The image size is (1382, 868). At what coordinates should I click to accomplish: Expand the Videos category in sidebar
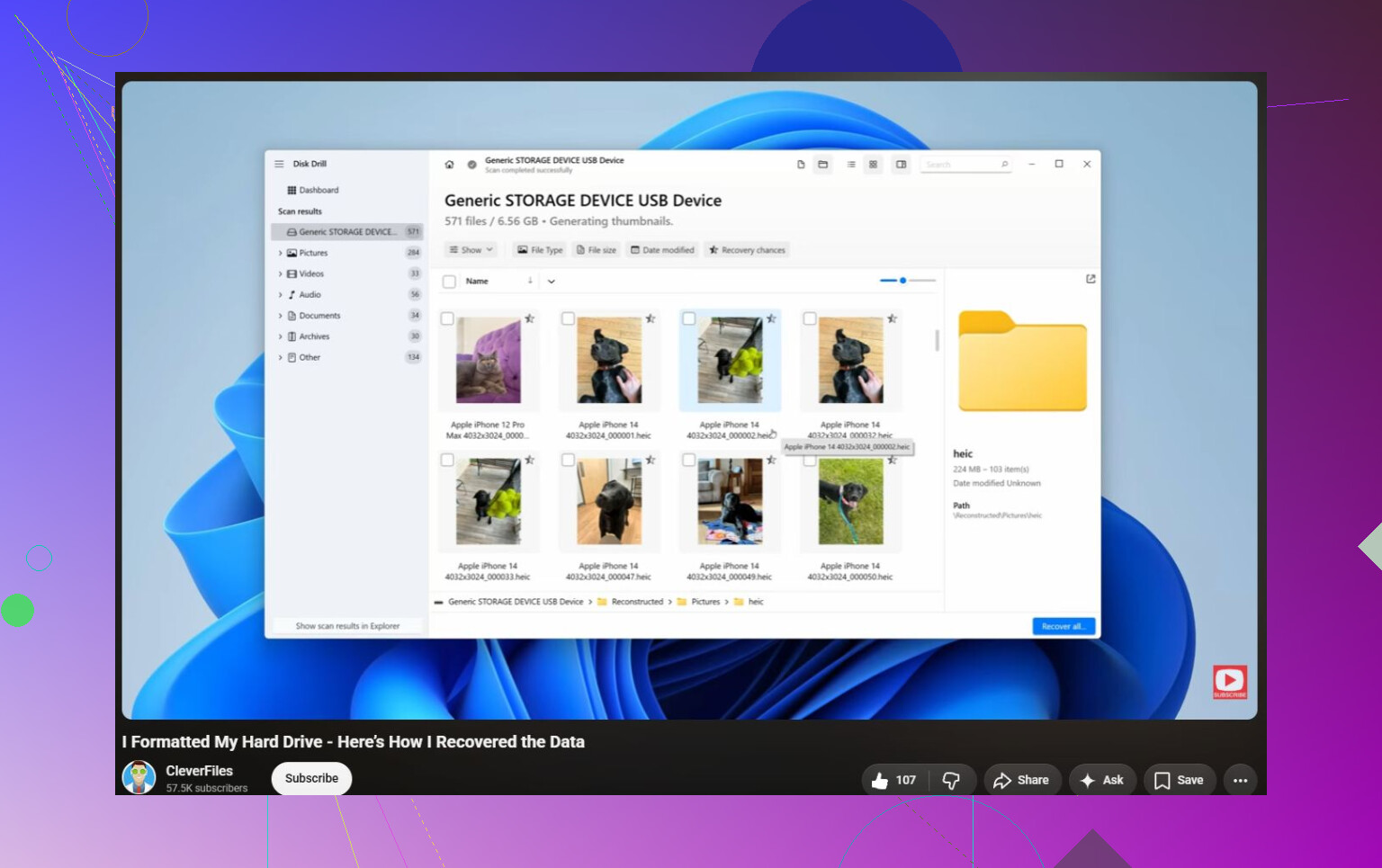(280, 274)
